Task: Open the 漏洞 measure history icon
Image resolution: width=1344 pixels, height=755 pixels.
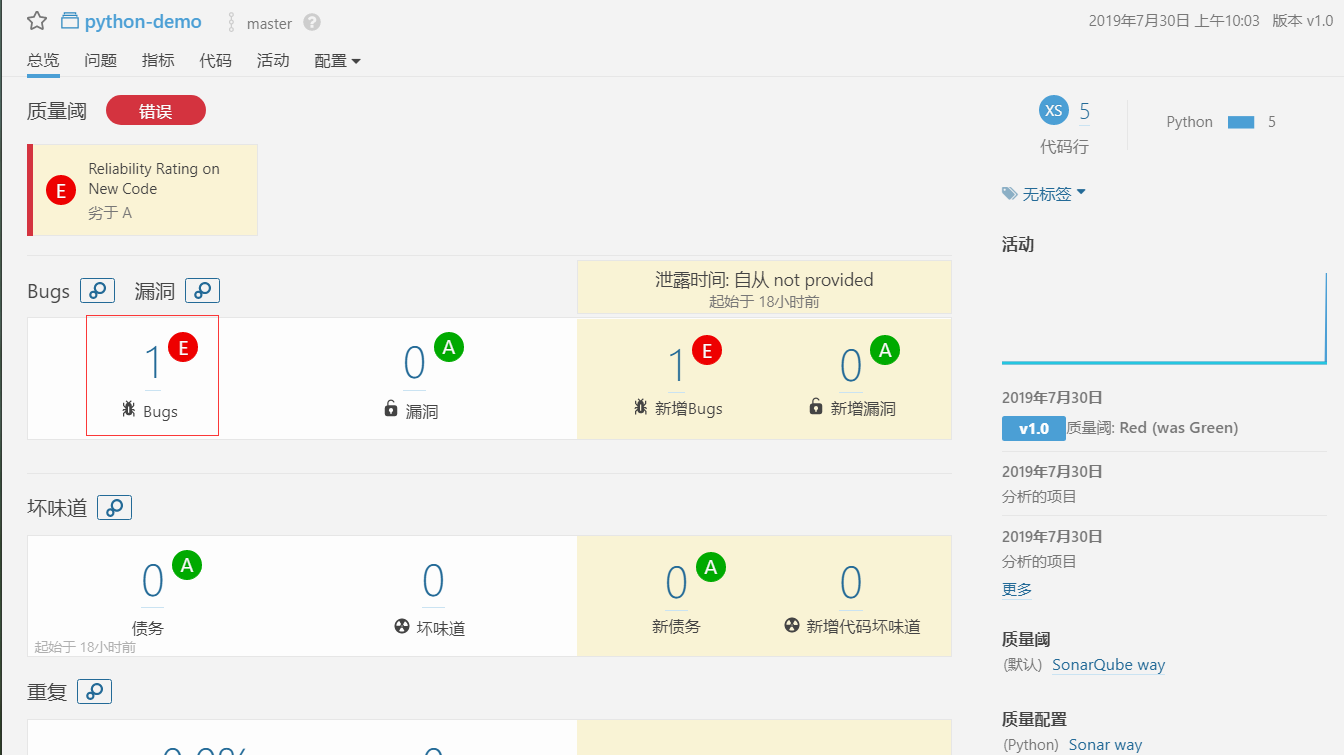Action: click(203, 291)
